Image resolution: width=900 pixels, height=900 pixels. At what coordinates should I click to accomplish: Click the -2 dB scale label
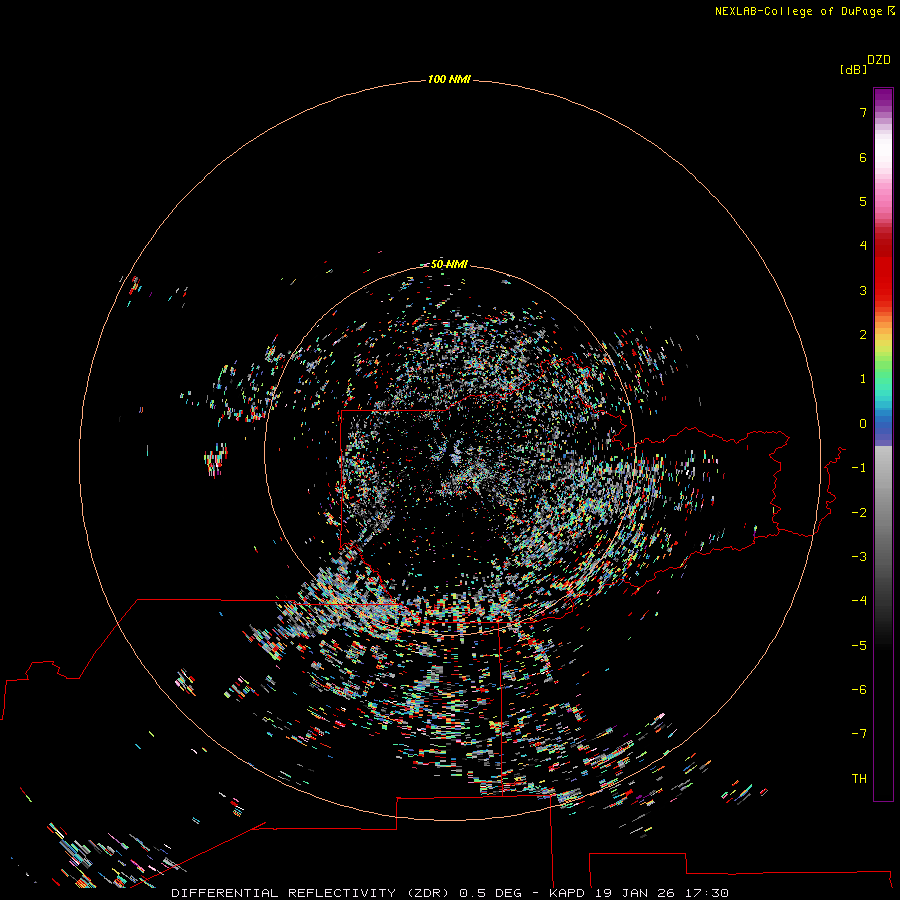(859, 512)
